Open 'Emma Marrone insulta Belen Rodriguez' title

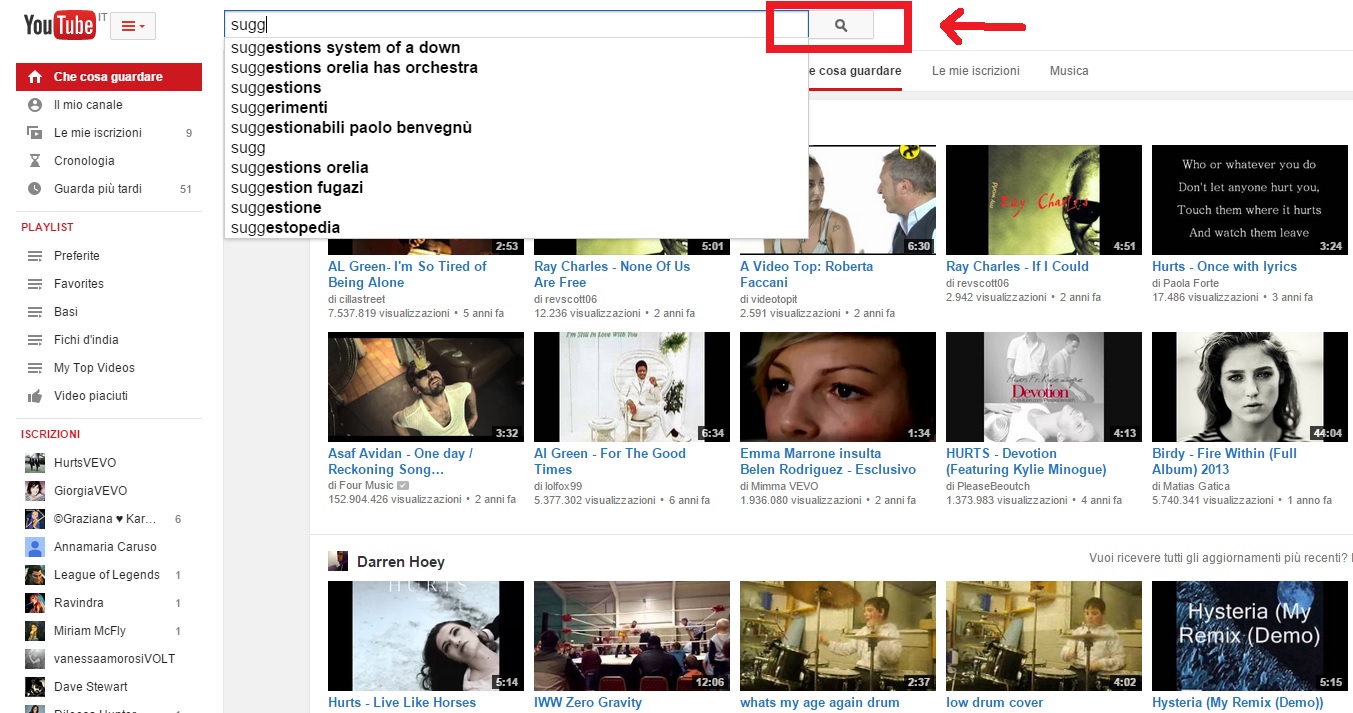coord(828,461)
